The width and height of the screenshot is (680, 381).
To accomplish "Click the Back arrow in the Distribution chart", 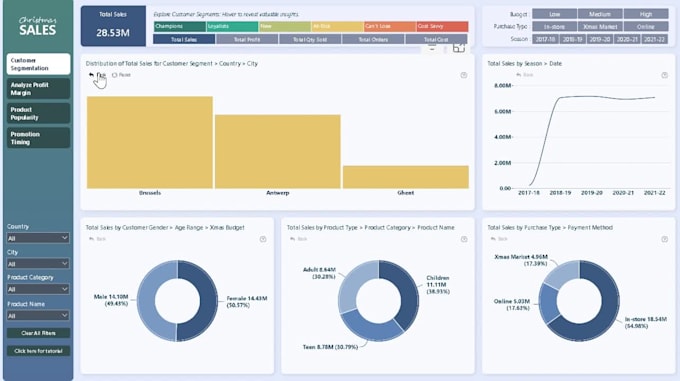I will 92,75.
